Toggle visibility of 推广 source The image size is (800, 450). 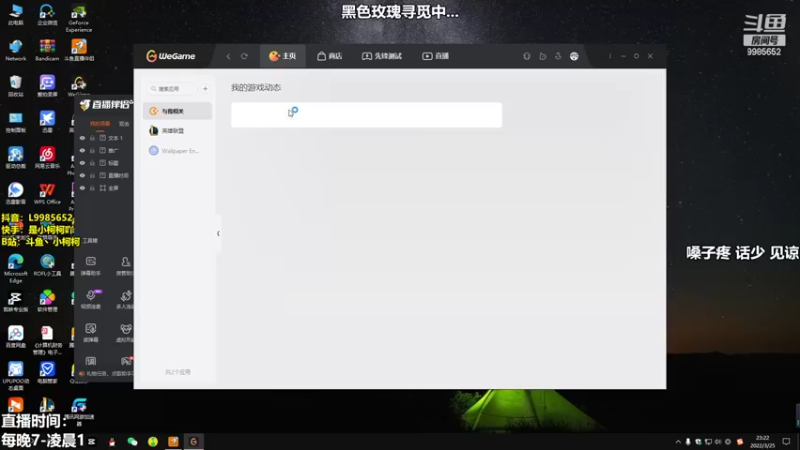click(x=82, y=151)
